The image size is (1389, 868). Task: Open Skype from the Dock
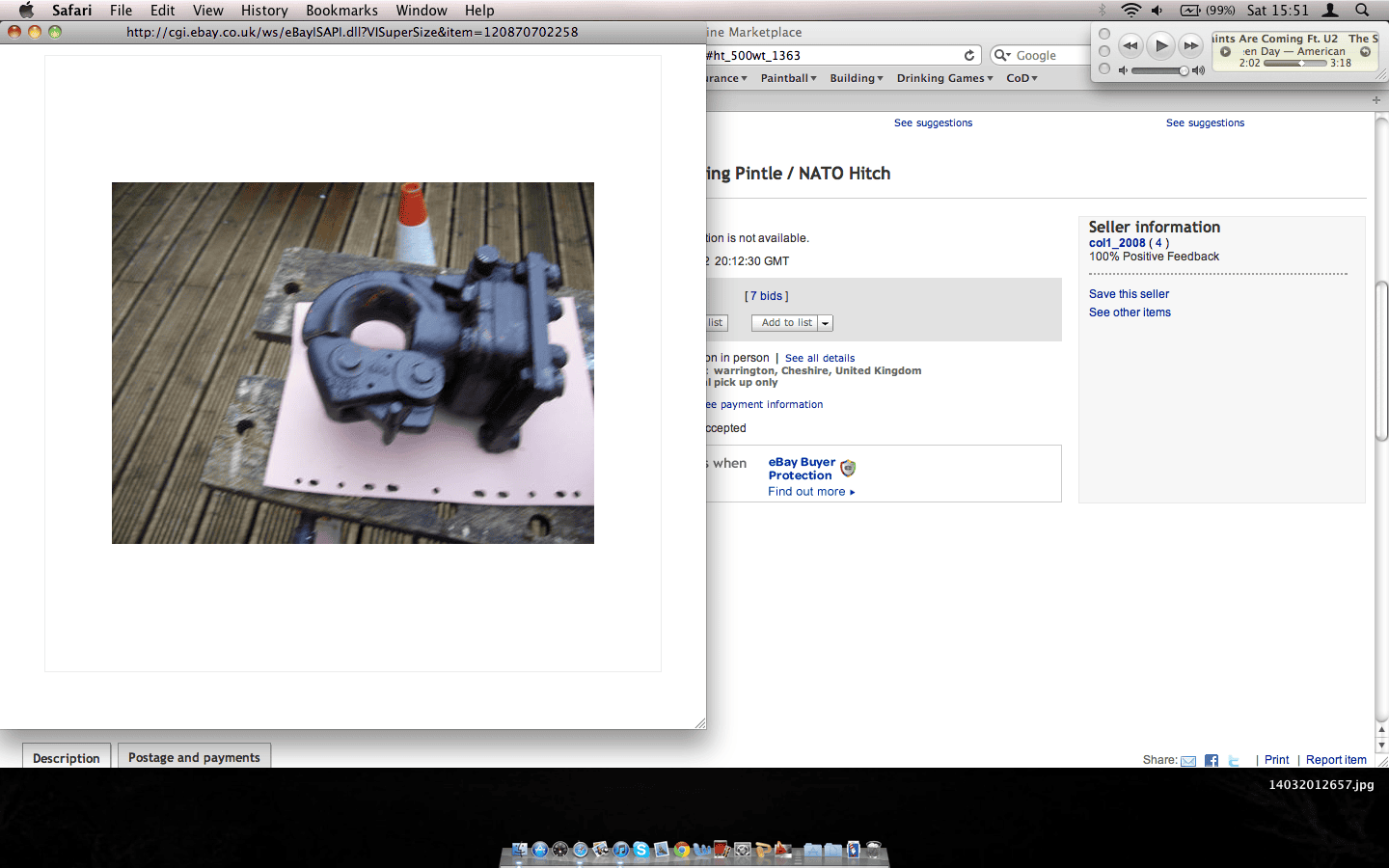[x=641, y=850]
